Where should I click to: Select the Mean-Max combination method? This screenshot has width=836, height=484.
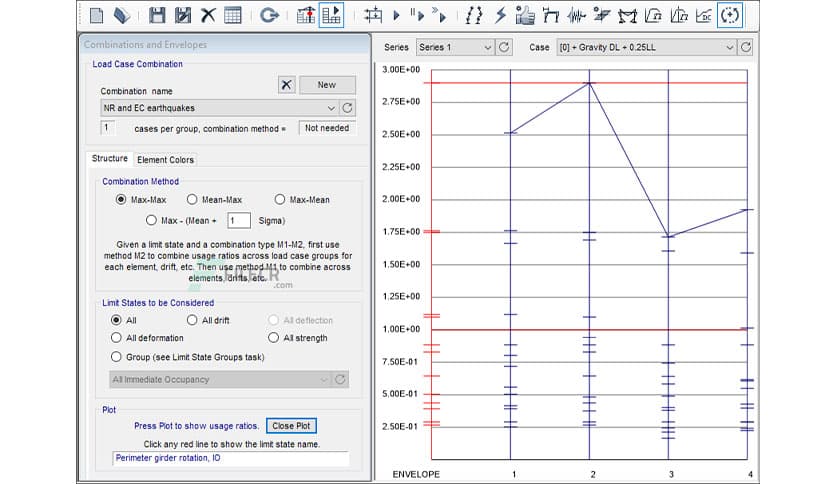click(192, 199)
